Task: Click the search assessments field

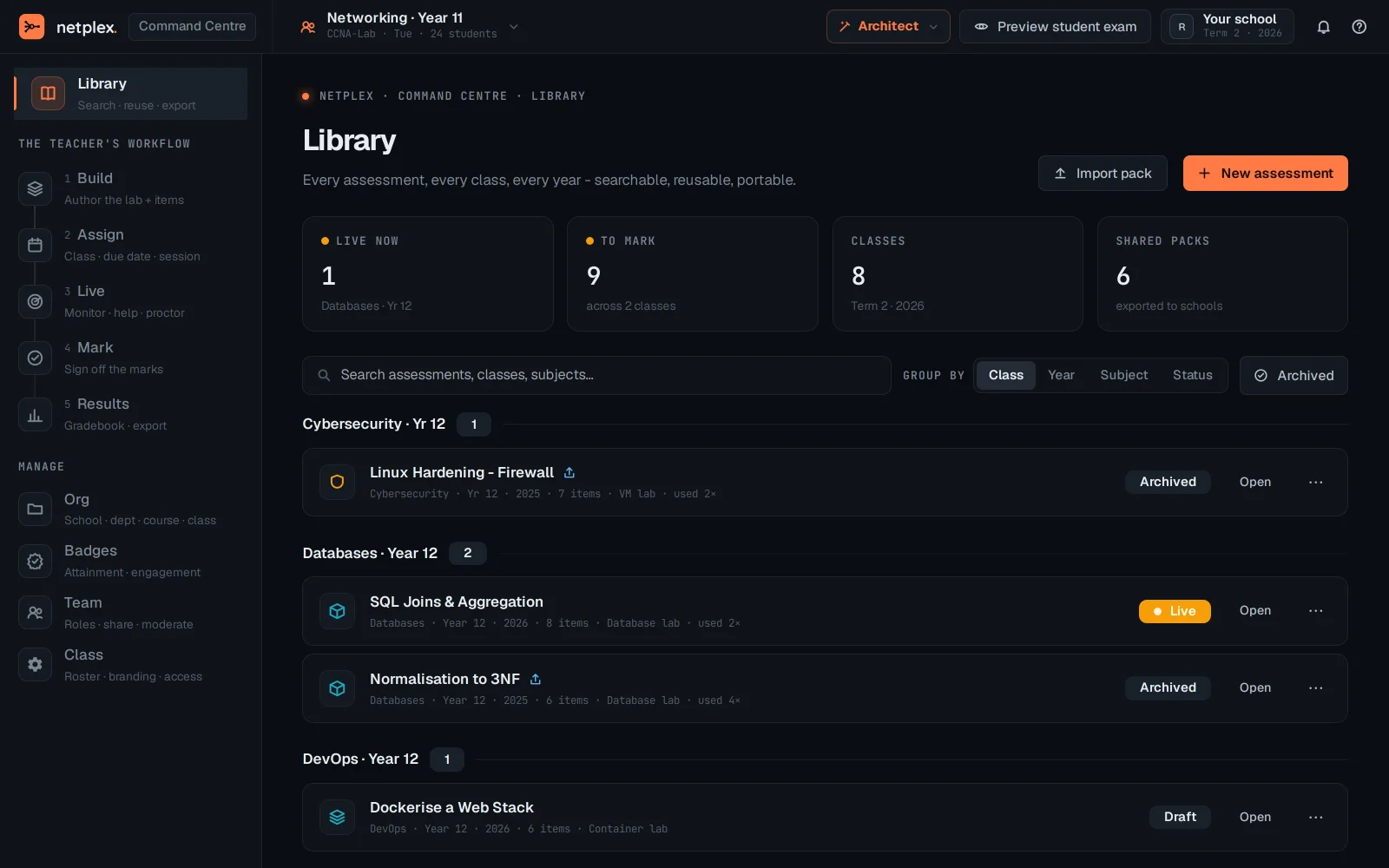Action: click(596, 375)
